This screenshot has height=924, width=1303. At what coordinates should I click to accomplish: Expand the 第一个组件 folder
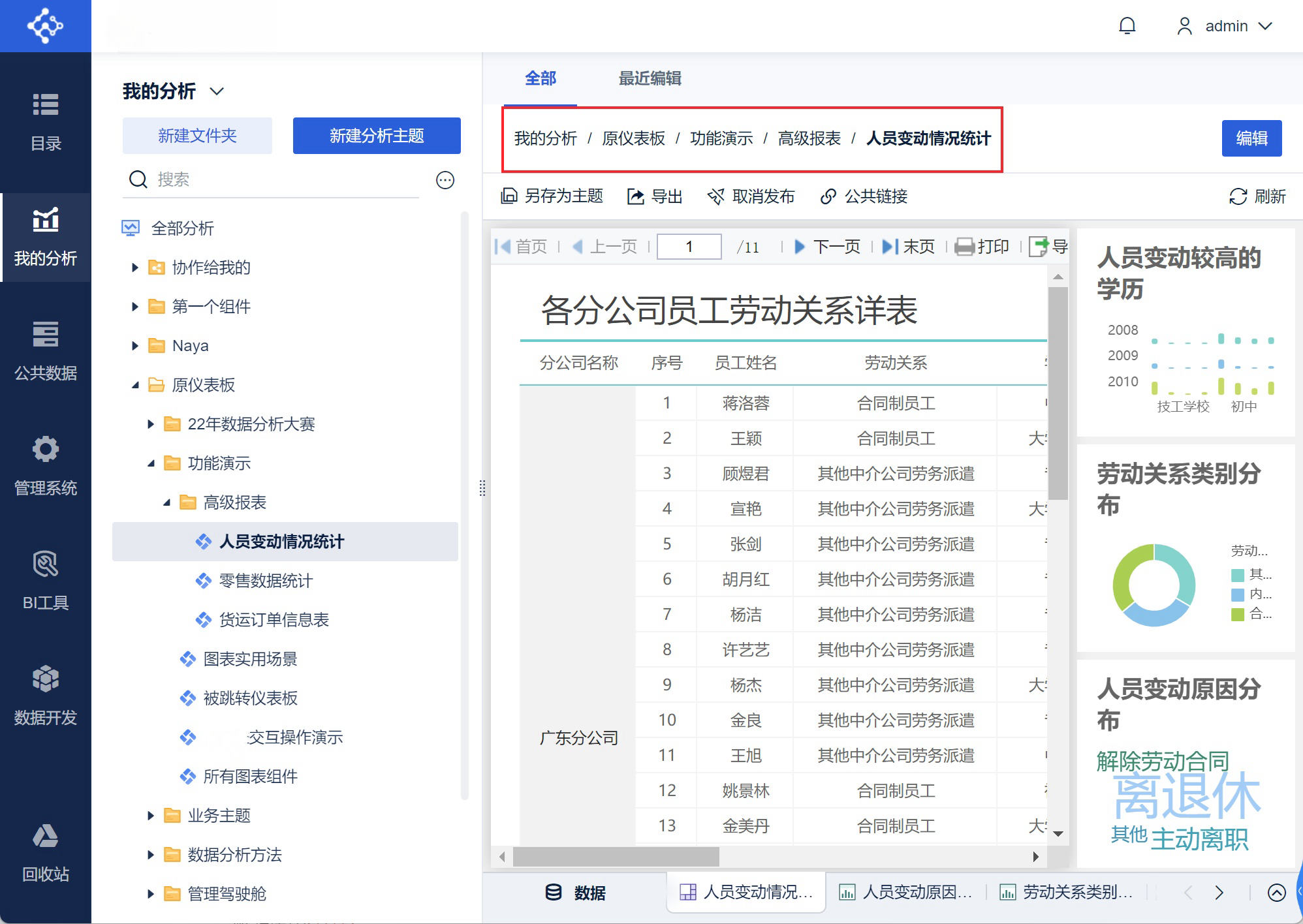pos(135,307)
